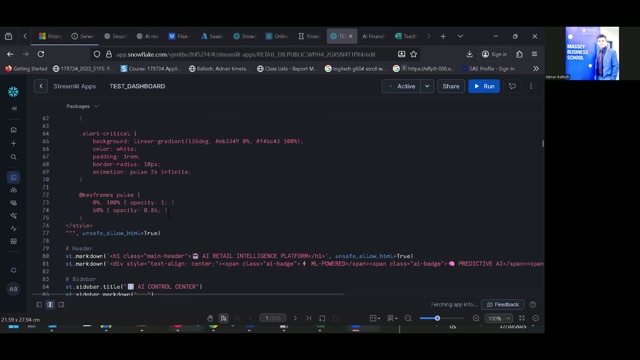This screenshot has width=640, height=360.
Task: Click the Share button
Action: tap(451, 86)
